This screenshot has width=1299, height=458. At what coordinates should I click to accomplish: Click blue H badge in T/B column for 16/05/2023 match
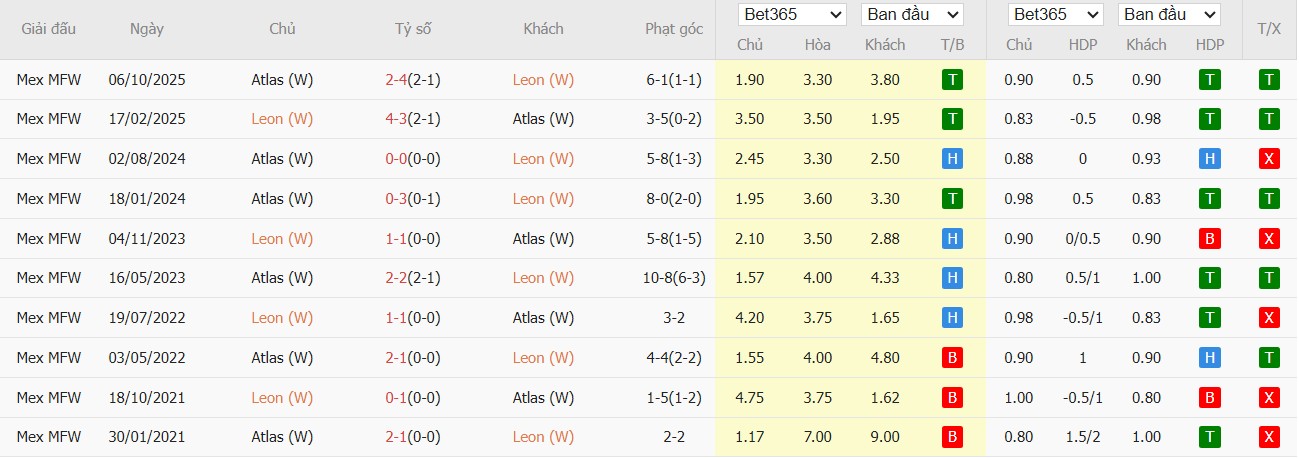952,278
